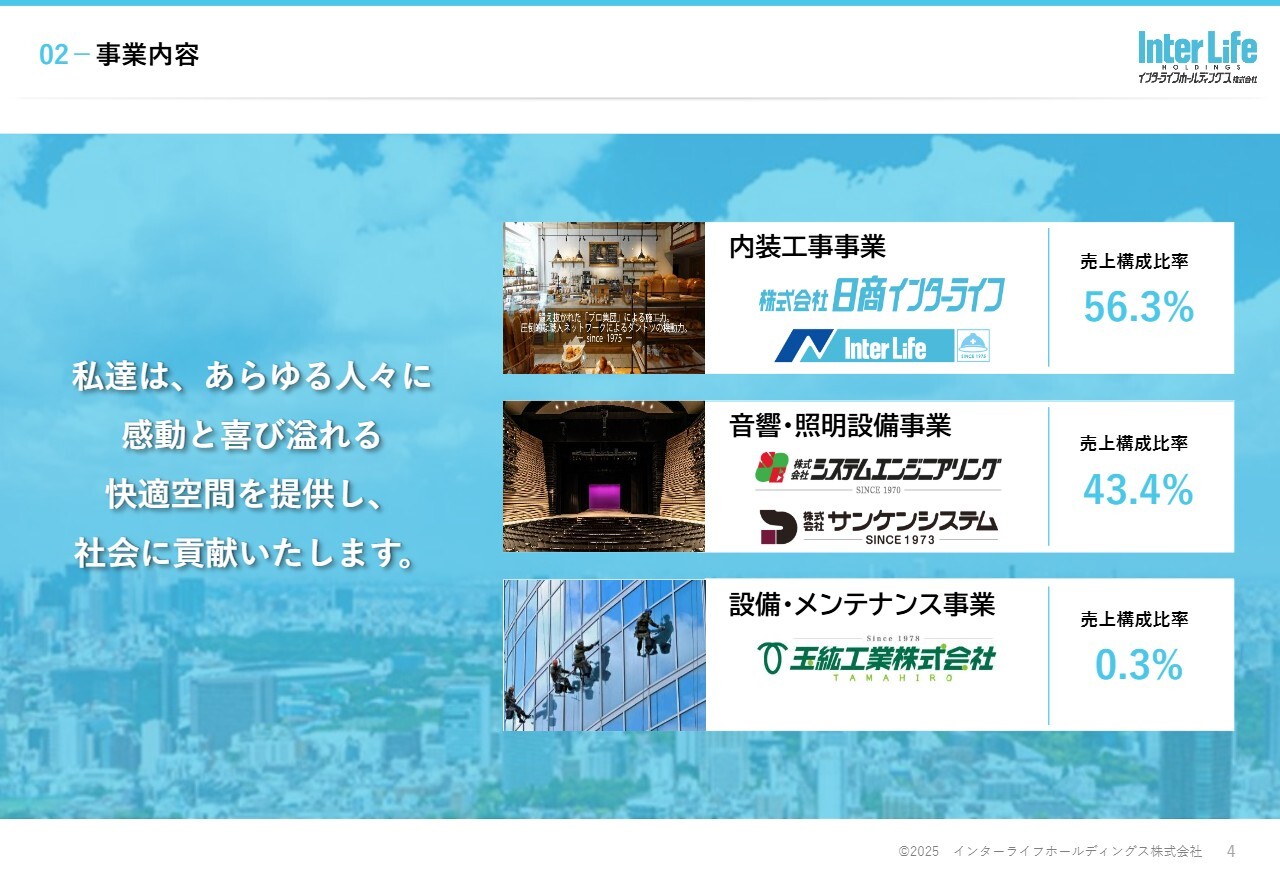Click the Inter Life Holdings logo

1196,57
